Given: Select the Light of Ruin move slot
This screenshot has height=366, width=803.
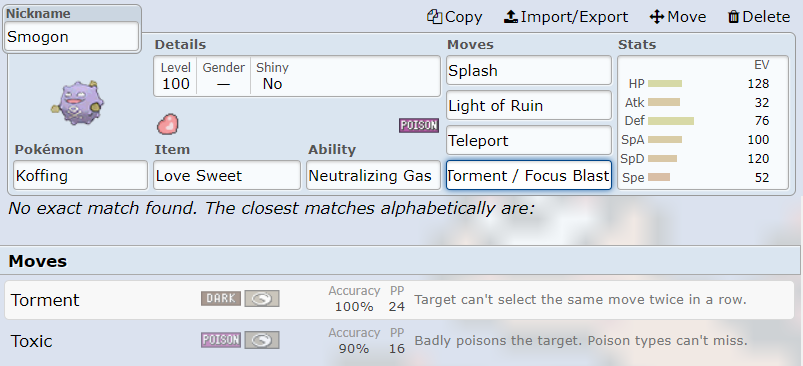Looking at the screenshot, I should pyautogui.click(x=529, y=105).
